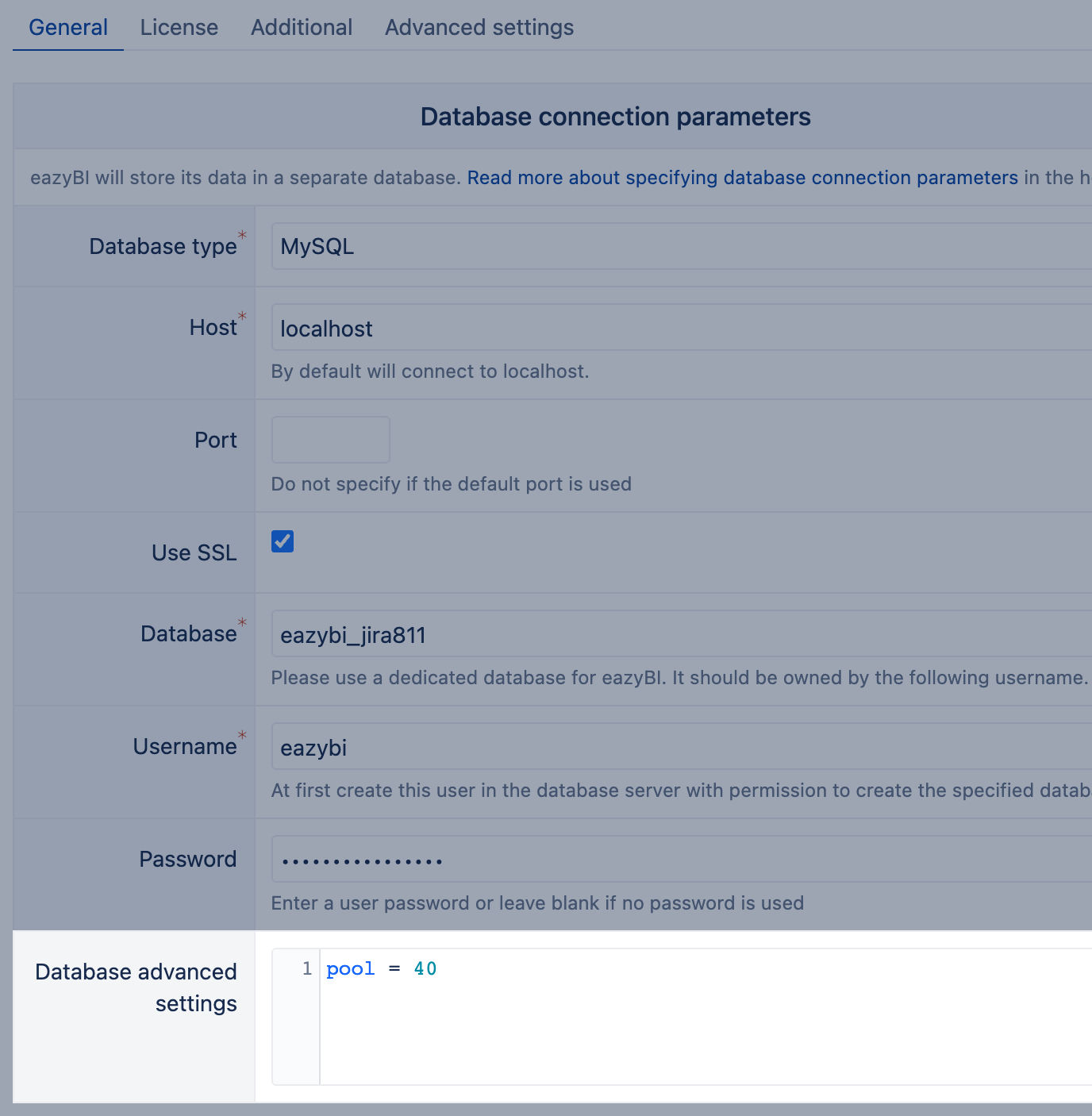Viewport: 1092px width, 1116px height.
Task: Go to the Additional tab
Action: 302,28
